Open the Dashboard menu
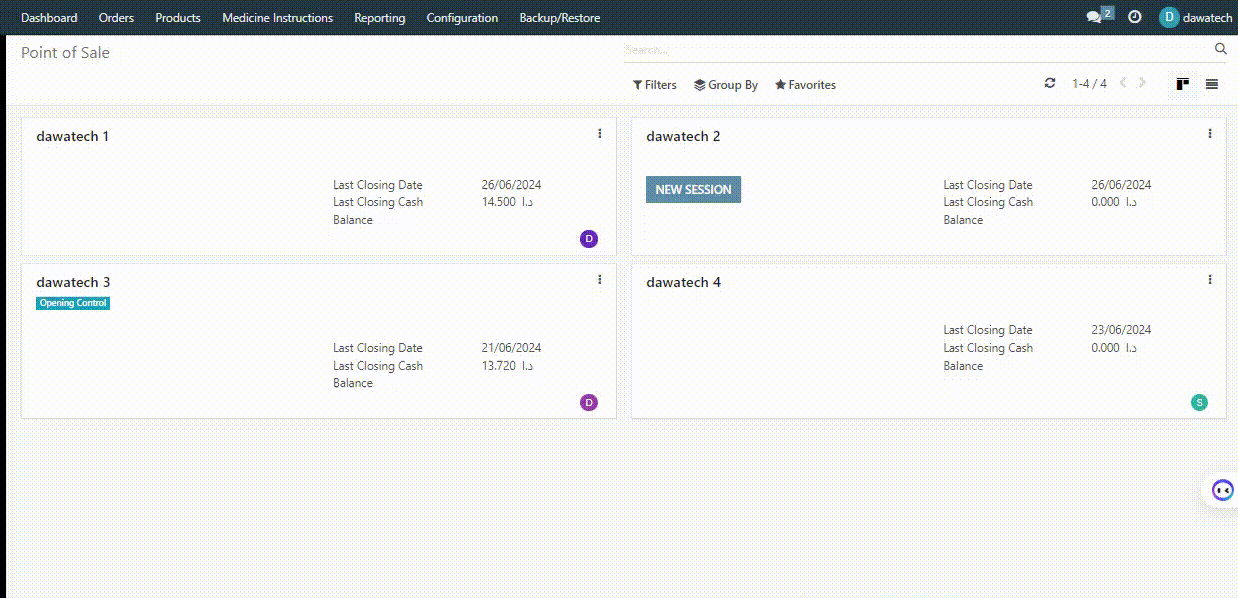Image resolution: width=1238 pixels, height=598 pixels. (49, 18)
